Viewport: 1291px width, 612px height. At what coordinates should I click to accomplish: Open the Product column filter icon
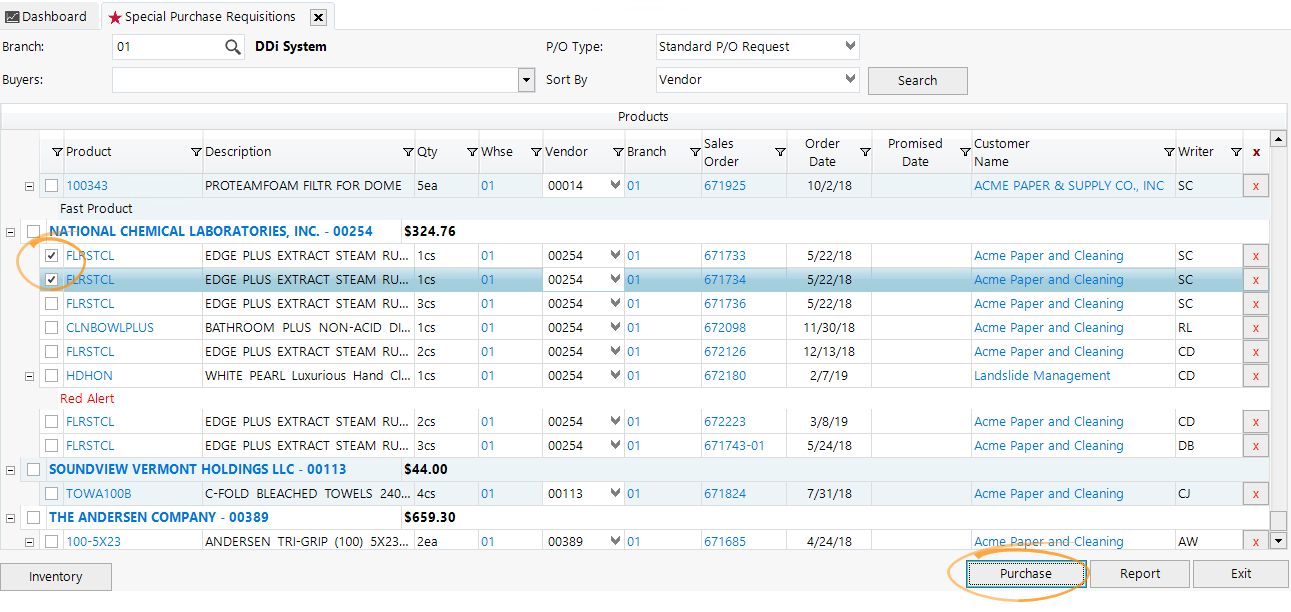click(x=57, y=152)
